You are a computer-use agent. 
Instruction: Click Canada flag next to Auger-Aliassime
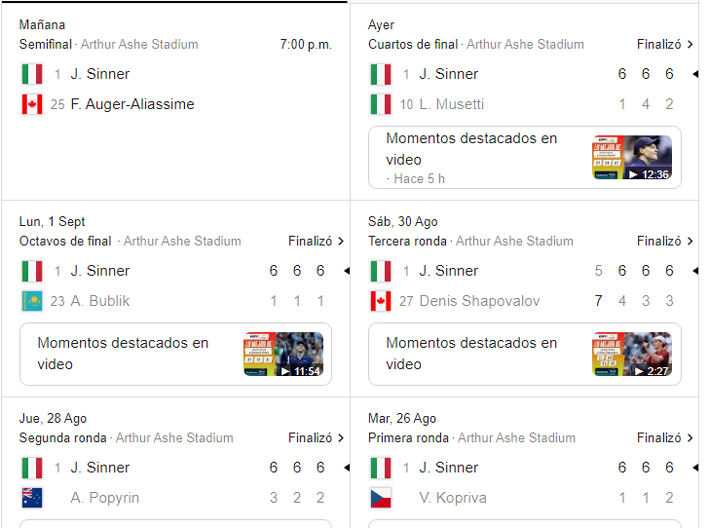(x=32, y=104)
